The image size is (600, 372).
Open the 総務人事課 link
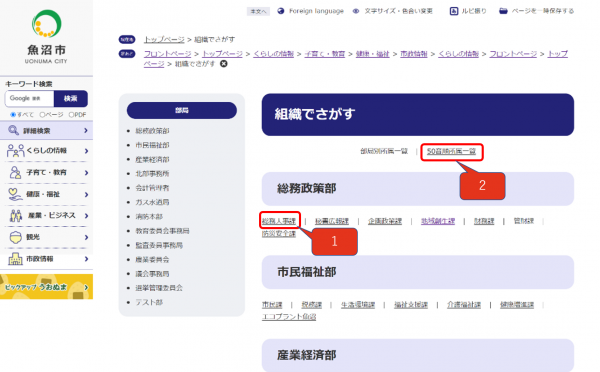279,221
